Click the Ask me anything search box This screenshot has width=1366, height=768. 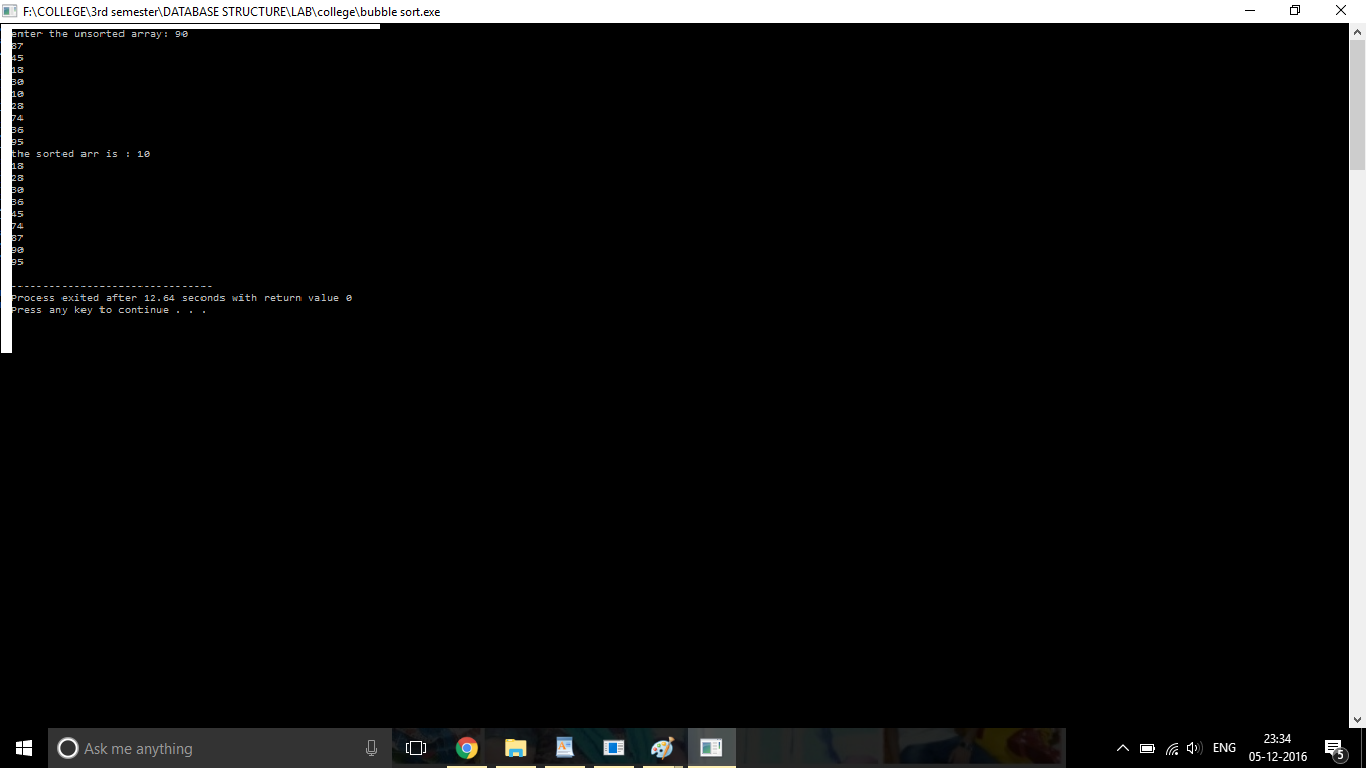tap(200, 748)
